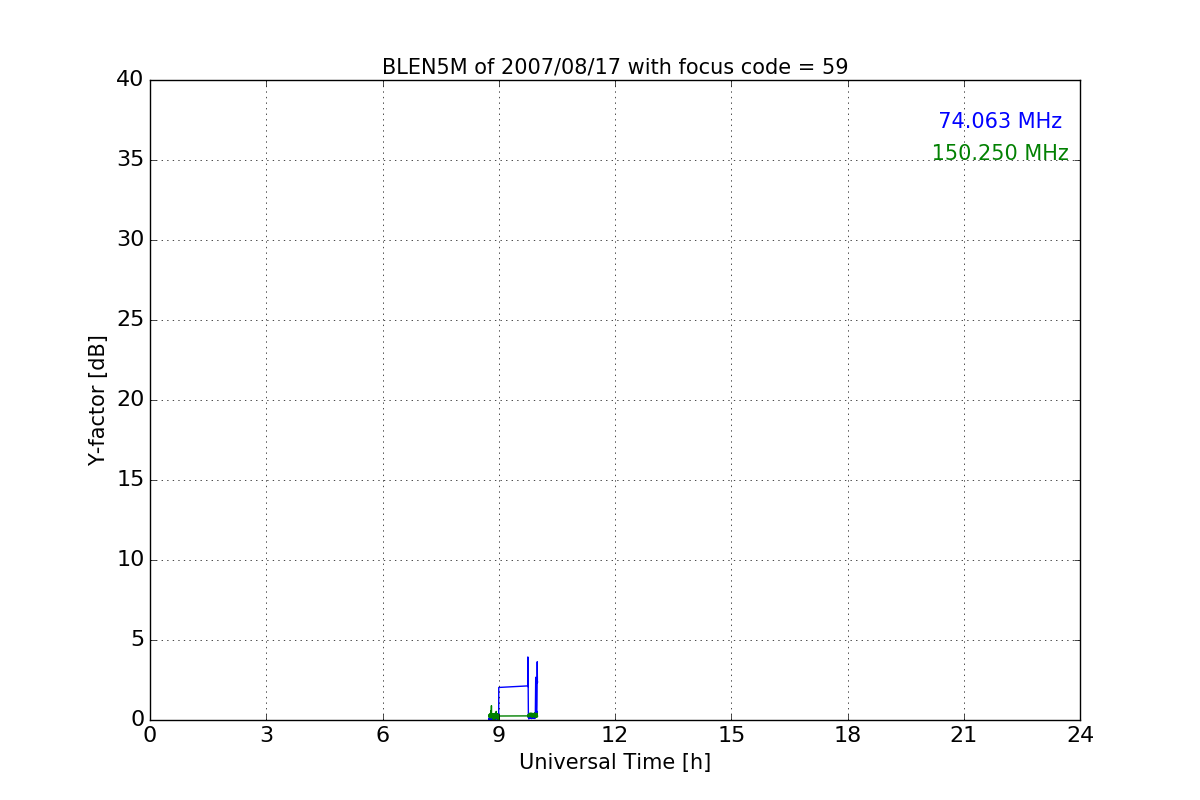1200x800 pixels.
Task: Click the x-axis tick label '24'
Action: [1080, 734]
